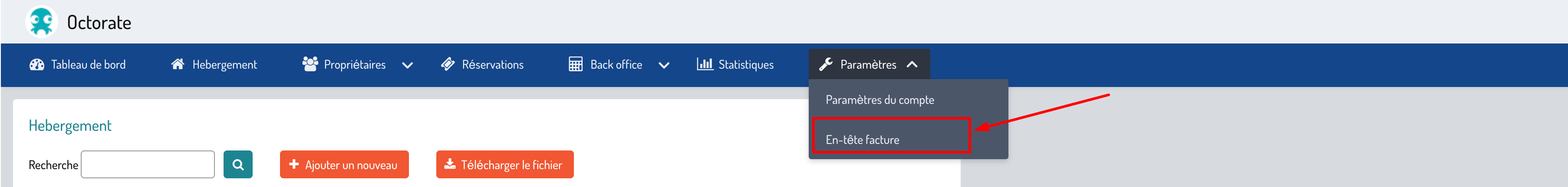Click the Réservations ticket icon
This screenshot has width=1568, height=187.
pos(448,64)
